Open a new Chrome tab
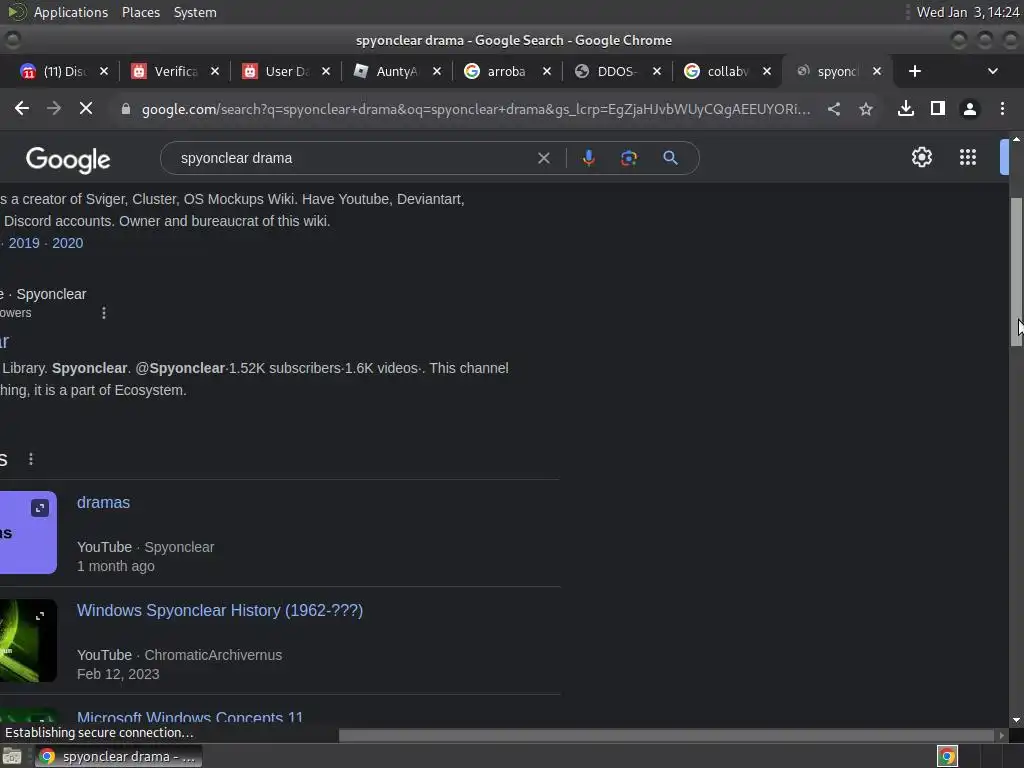The width and height of the screenshot is (1024, 768). [x=914, y=71]
